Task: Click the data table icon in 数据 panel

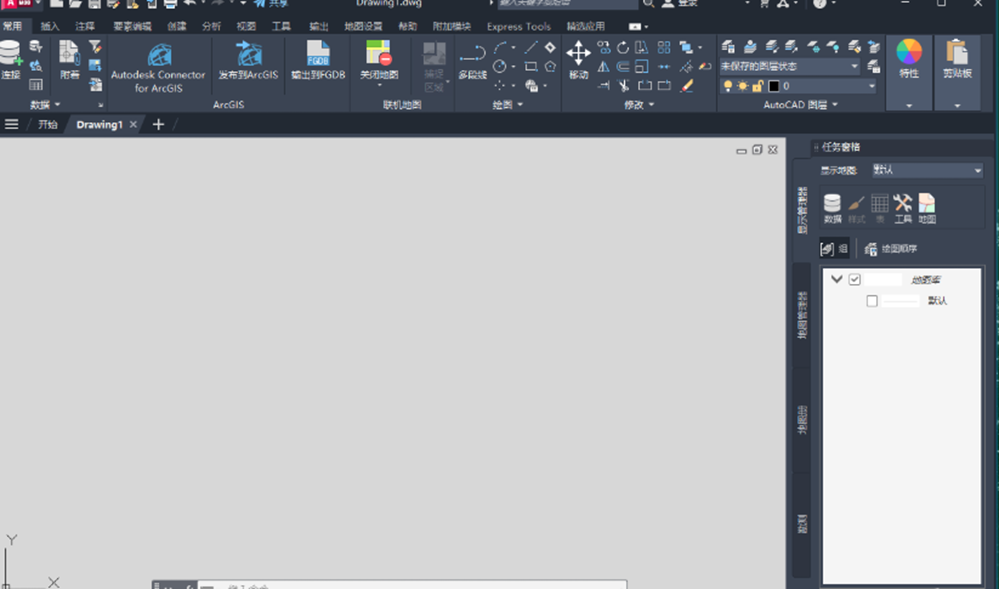Action: [36, 85]
